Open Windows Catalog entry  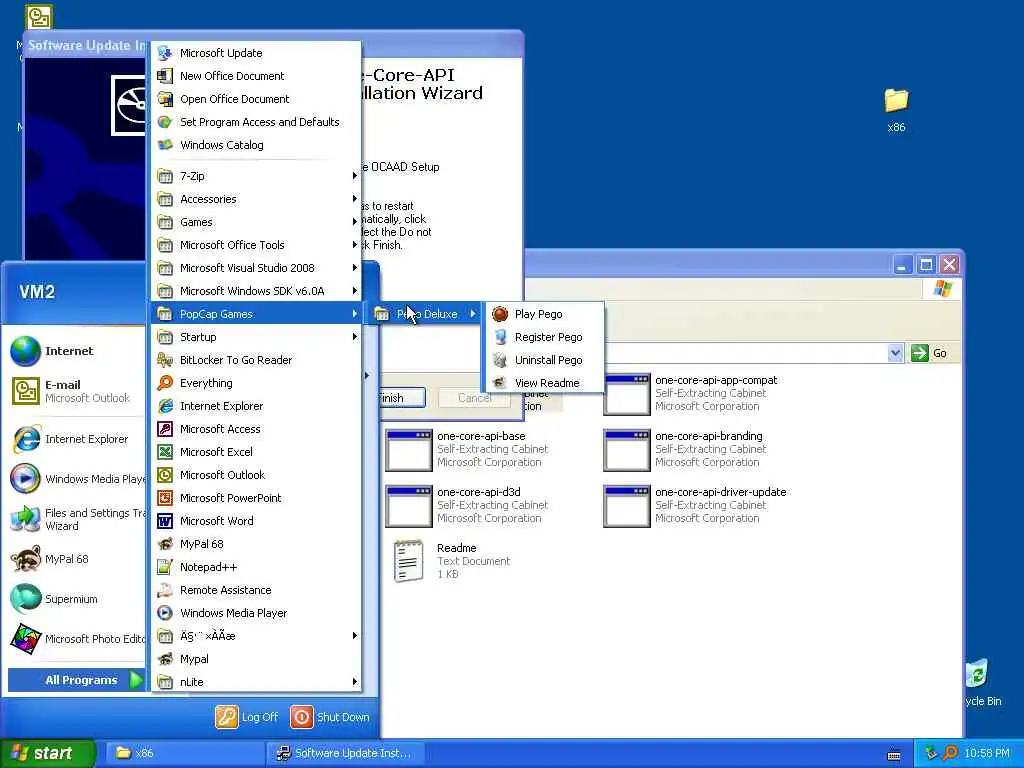pyautogui.click(x=256, y=145)
